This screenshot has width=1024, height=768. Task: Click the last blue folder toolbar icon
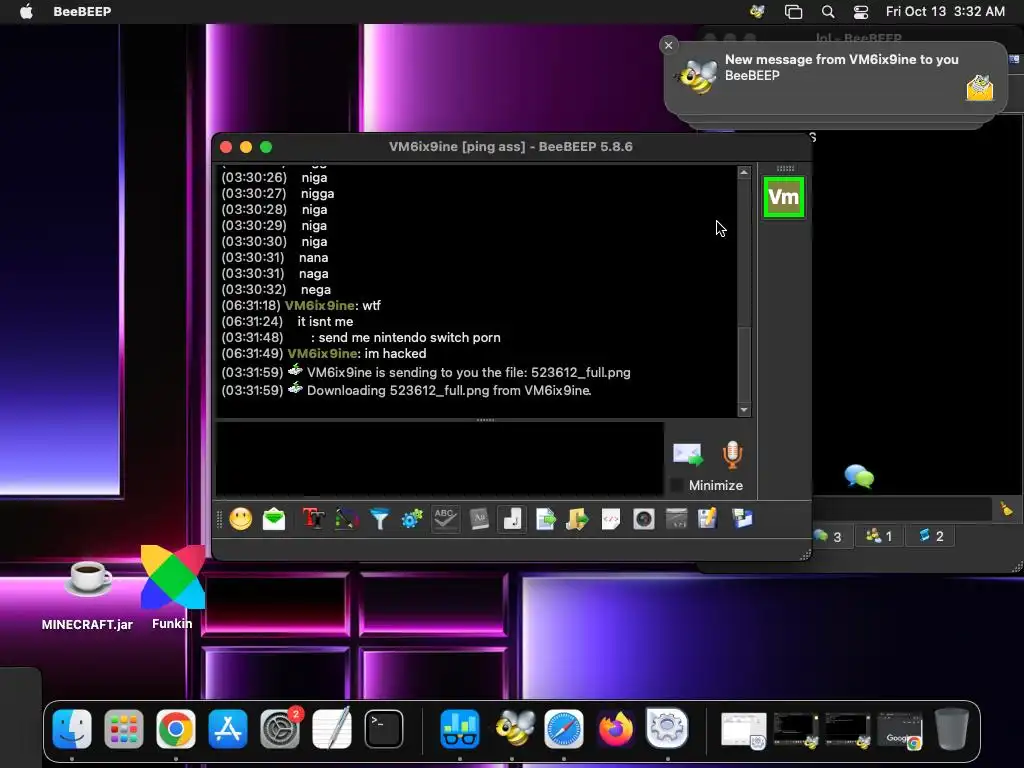click(743, 519)
